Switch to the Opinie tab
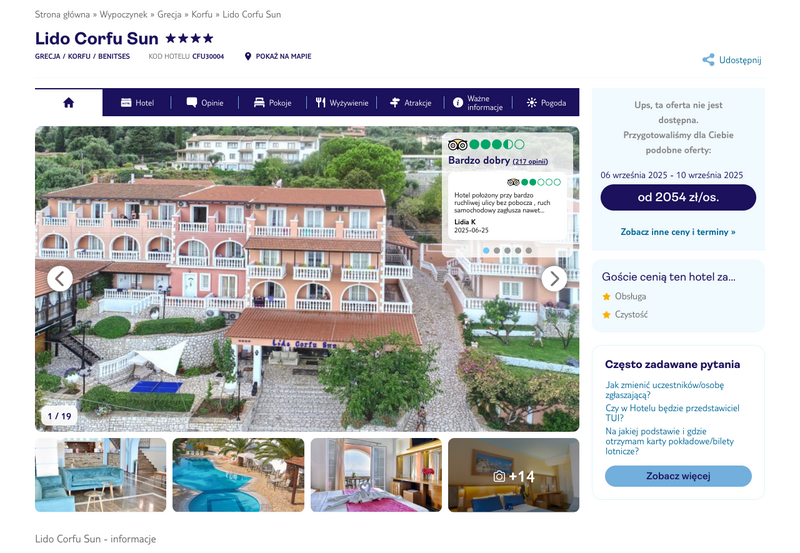This screenshot has width=800, height=553. [205, 103]
